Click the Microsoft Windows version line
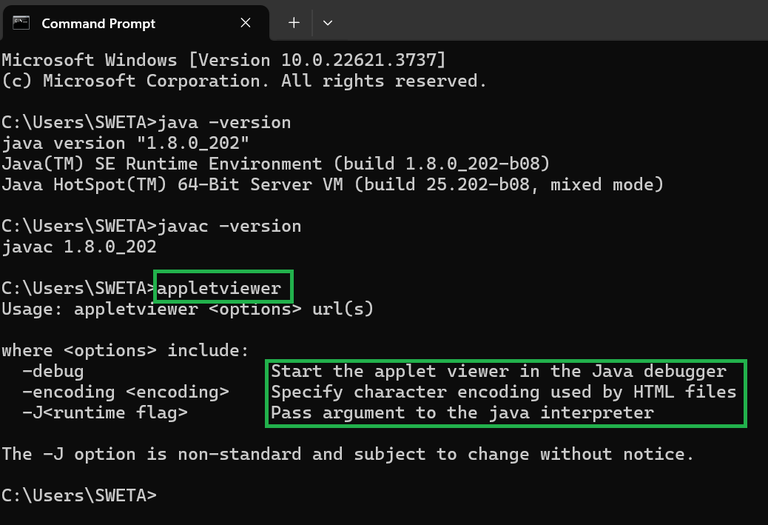Image resolution: width=768 pixels, height=525 pixels. pos(224,60)
